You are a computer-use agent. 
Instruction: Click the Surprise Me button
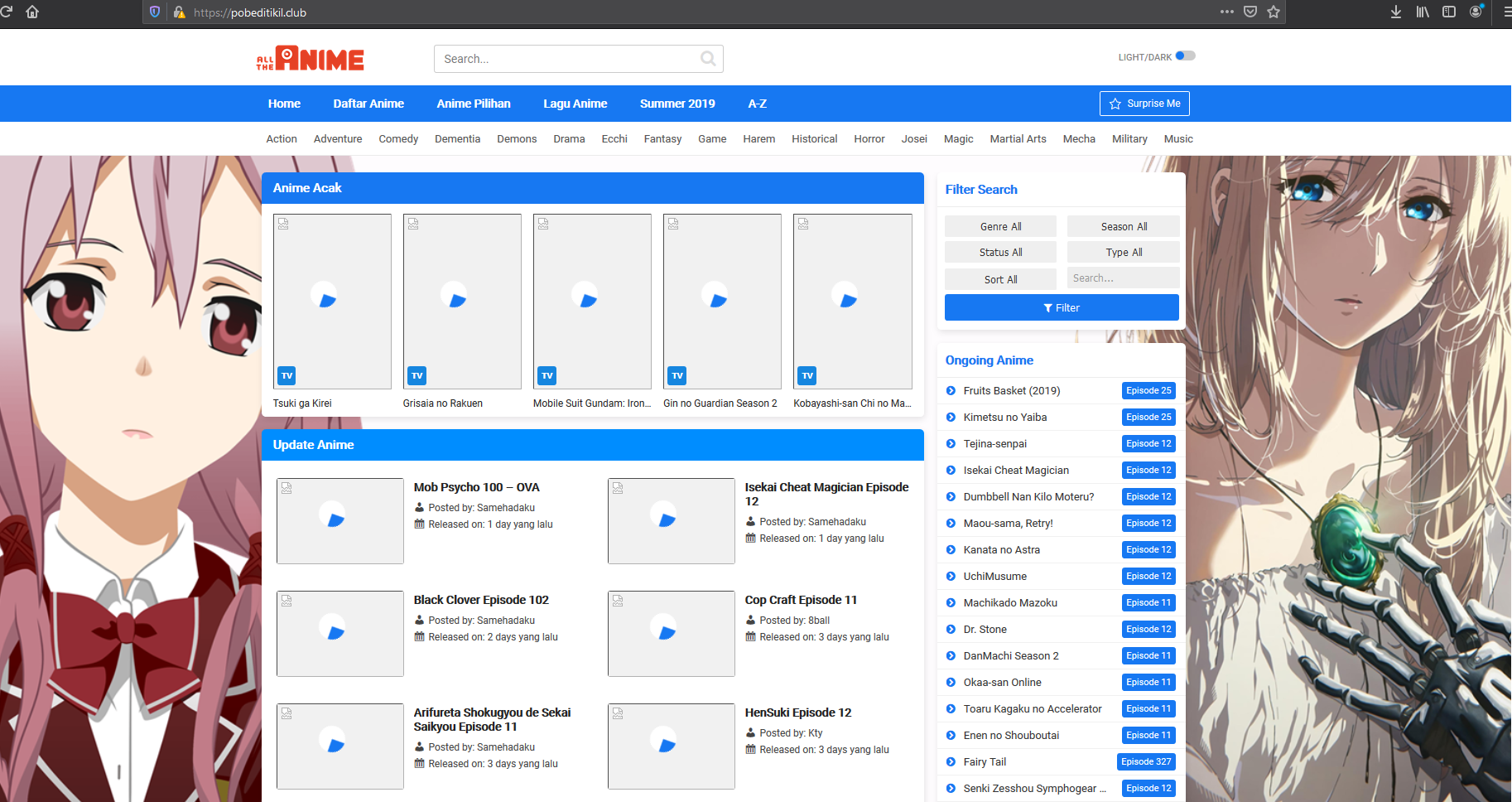(1144, 104)
